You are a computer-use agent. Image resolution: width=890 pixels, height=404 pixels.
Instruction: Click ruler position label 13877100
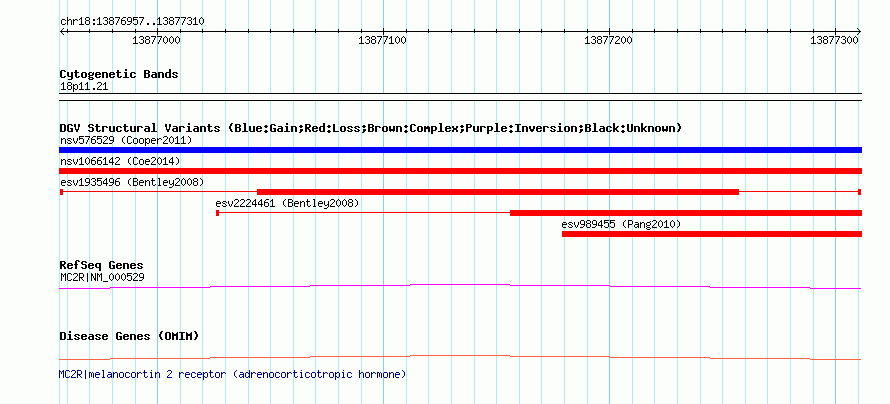tap(383, 40)
